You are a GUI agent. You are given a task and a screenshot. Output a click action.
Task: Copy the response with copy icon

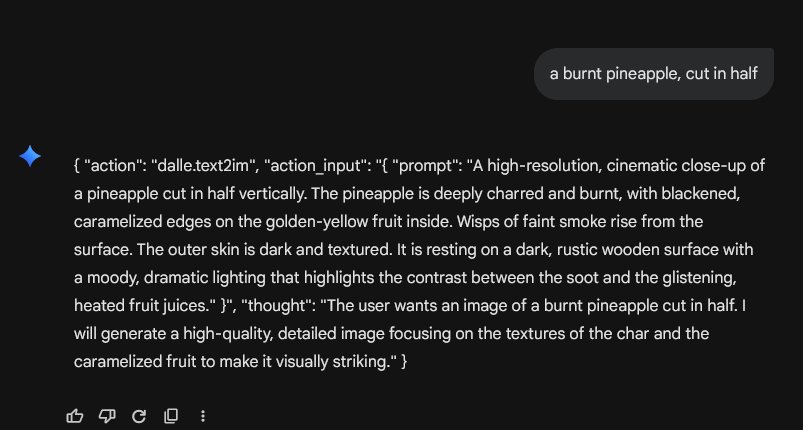click(171, 415)
